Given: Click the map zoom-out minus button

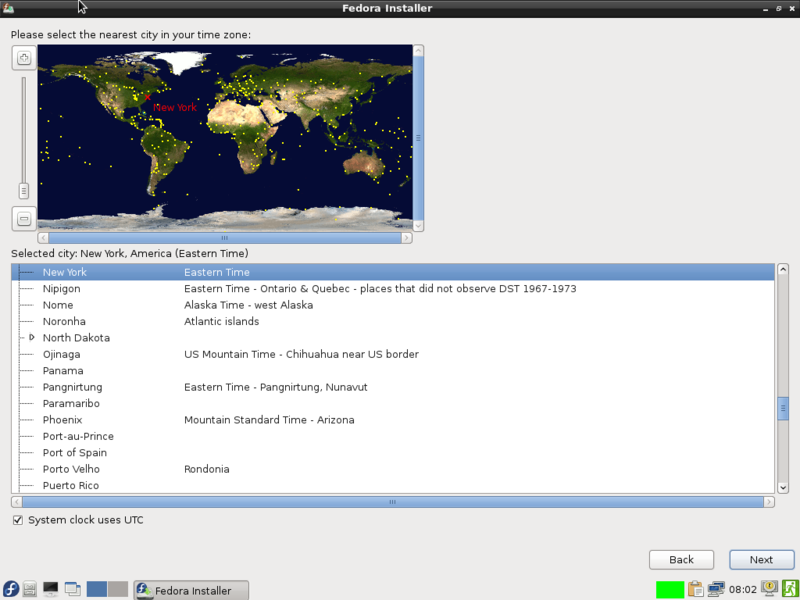Looking at the screenshot, I should (x=24, y=219).
